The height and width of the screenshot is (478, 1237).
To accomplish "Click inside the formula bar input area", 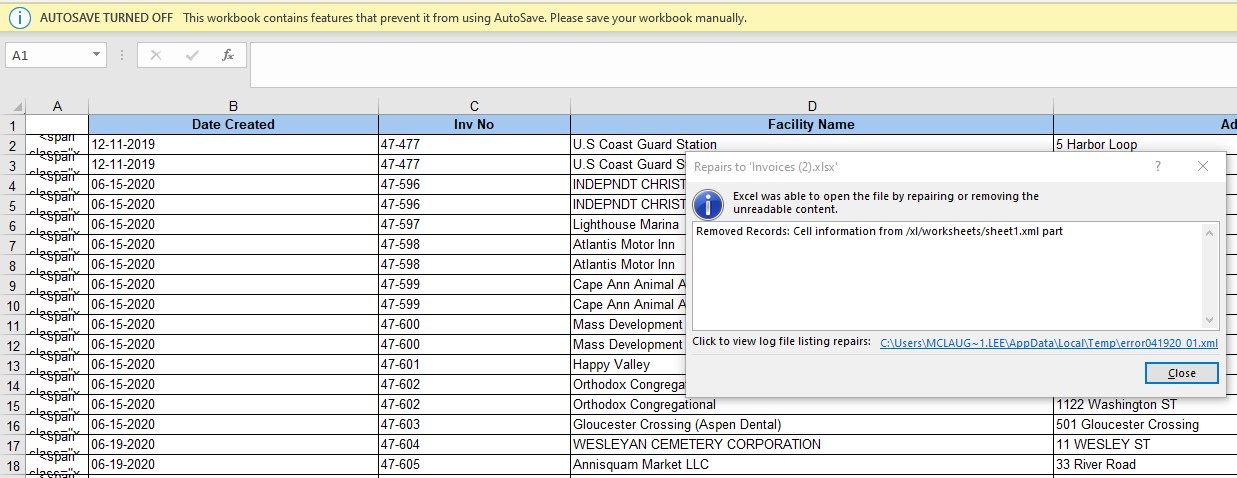I will (743, 64).
